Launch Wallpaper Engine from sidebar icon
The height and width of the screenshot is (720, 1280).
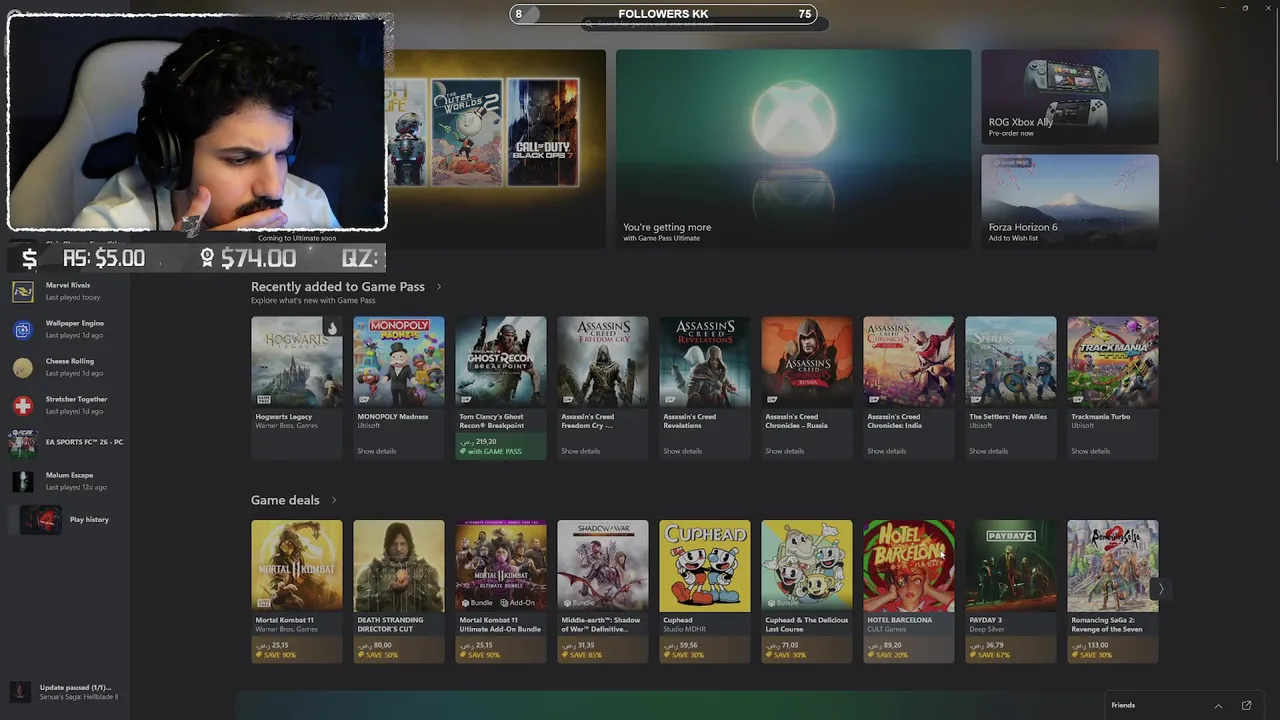tap(23, 329)
